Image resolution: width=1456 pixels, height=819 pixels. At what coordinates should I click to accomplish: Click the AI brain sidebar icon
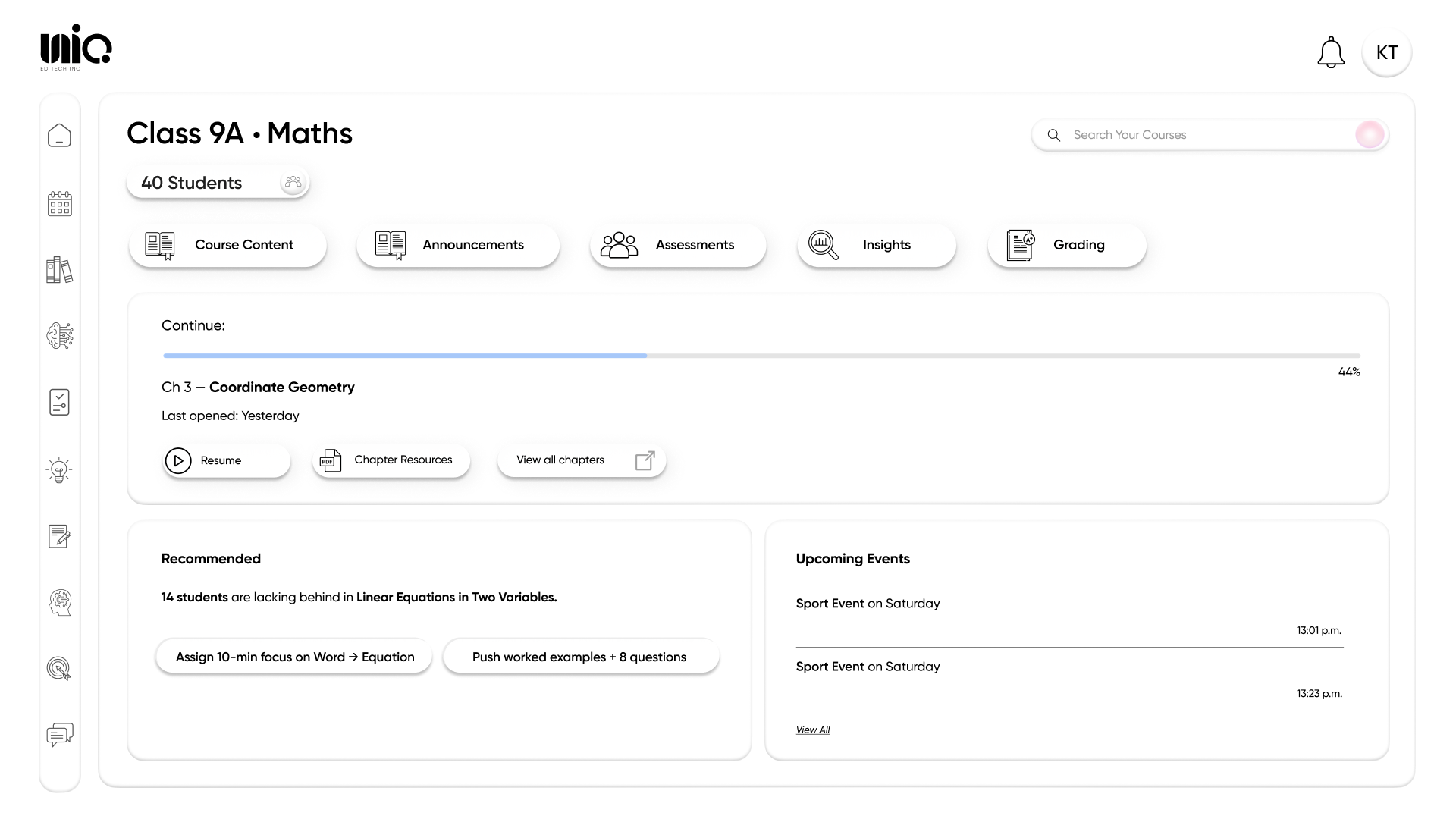click(x=59, y=336)
